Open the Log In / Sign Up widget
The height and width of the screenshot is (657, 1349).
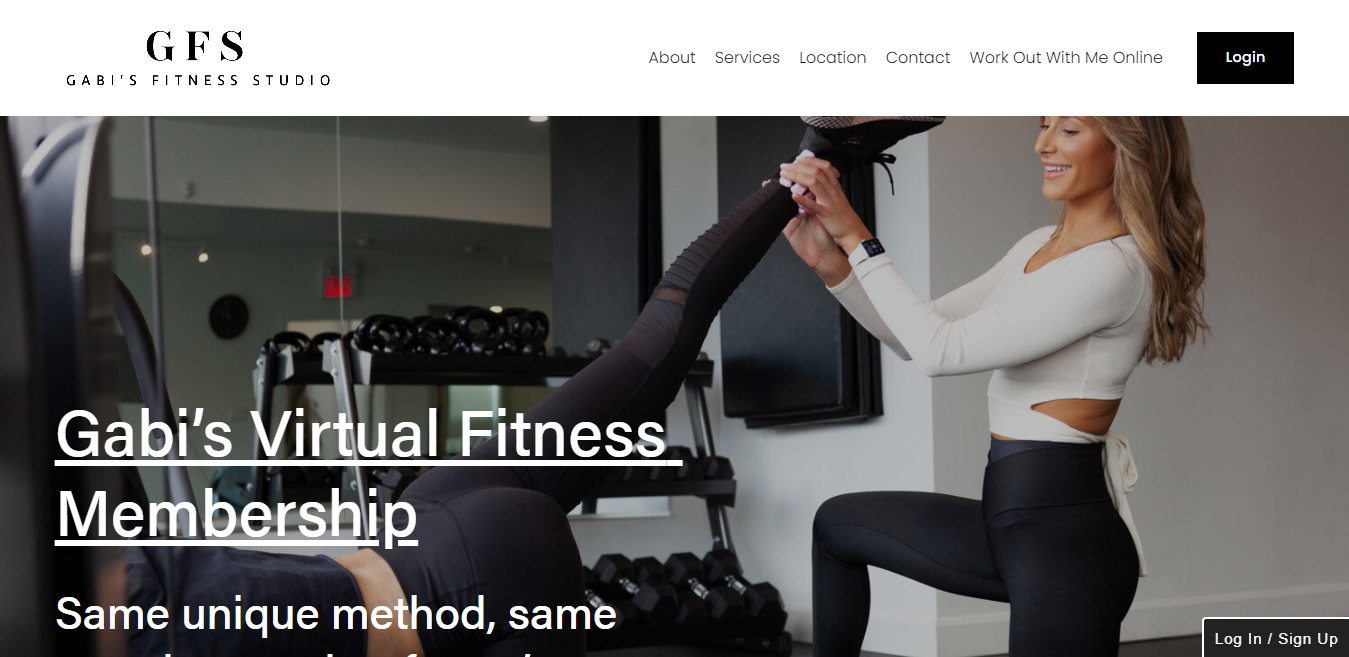(1275, 638)
